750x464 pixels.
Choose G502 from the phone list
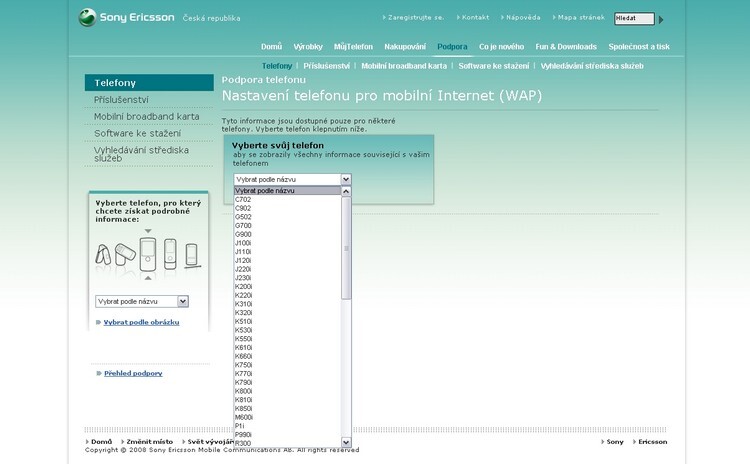287,217
